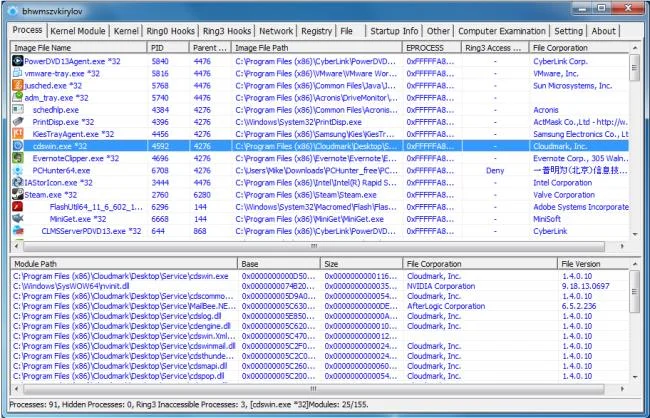The width and height of the screenshot is (650, 418).
Task: Click the Samsung Electronics corporation cell
Action: pos(581,134)
